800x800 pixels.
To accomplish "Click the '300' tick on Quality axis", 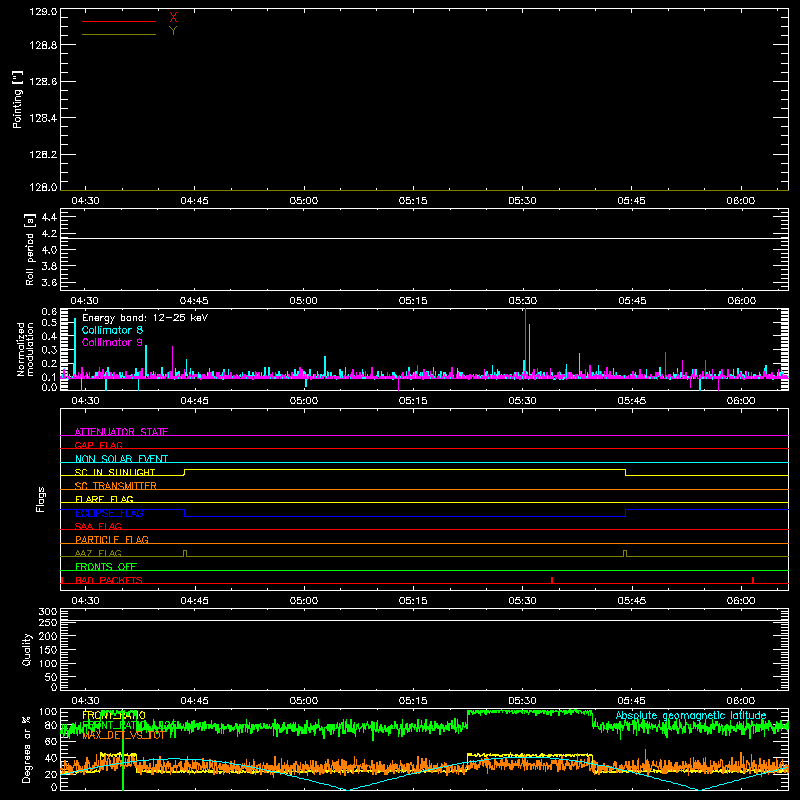I will (47, 612).
